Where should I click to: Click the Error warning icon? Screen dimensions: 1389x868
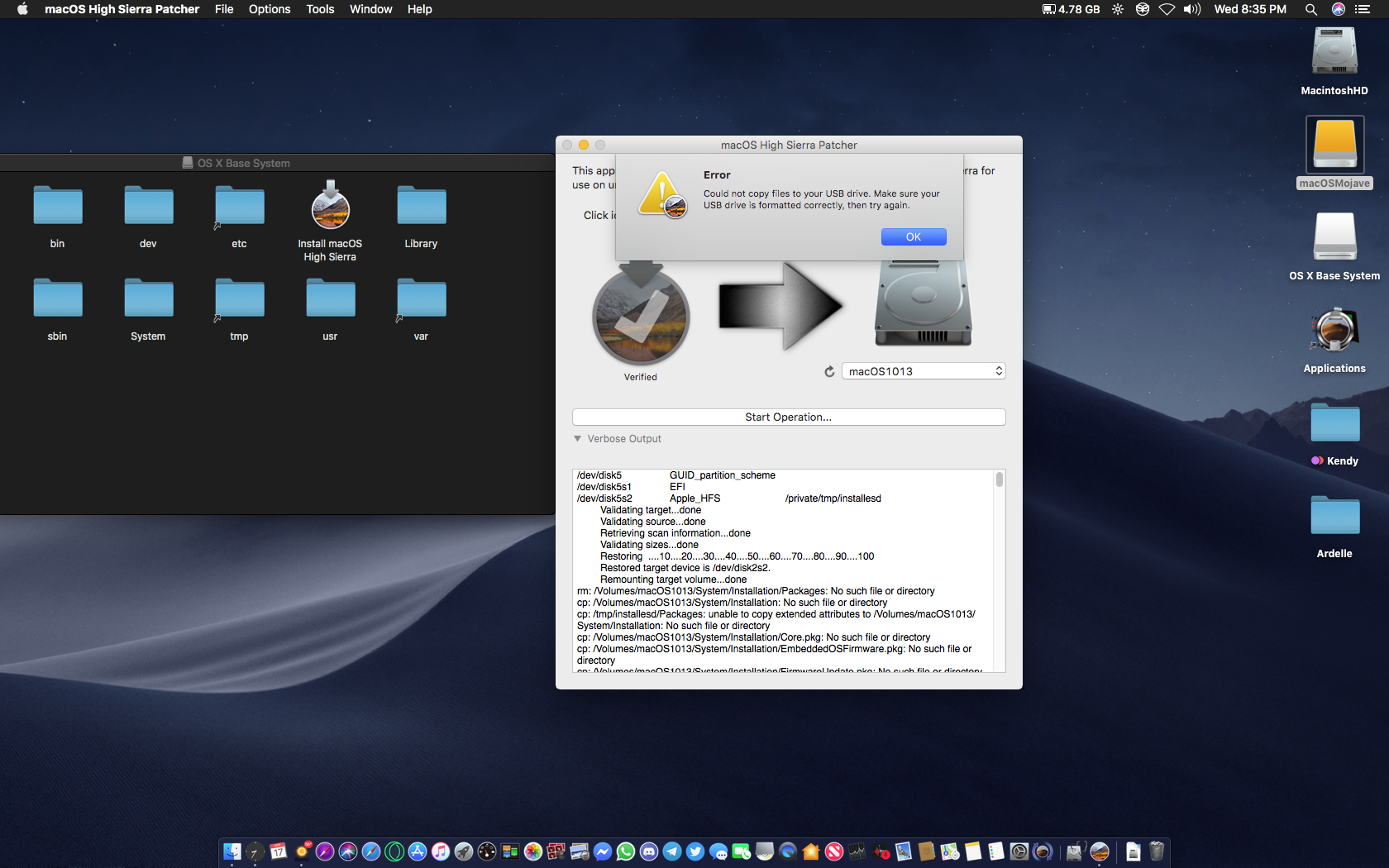tap(662, 195)
